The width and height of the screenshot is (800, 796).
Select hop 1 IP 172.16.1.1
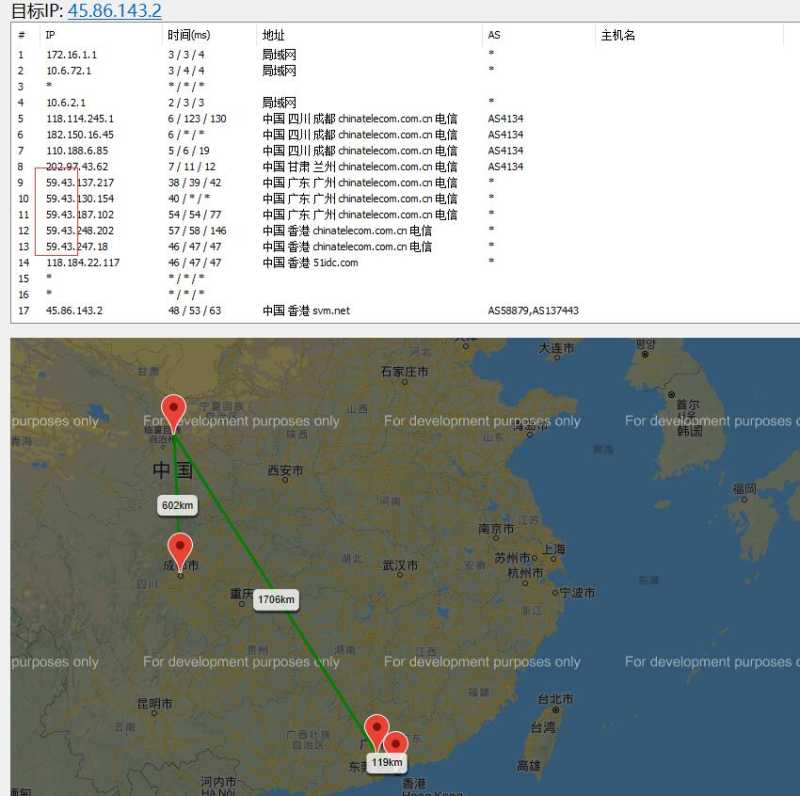(71, 55)
